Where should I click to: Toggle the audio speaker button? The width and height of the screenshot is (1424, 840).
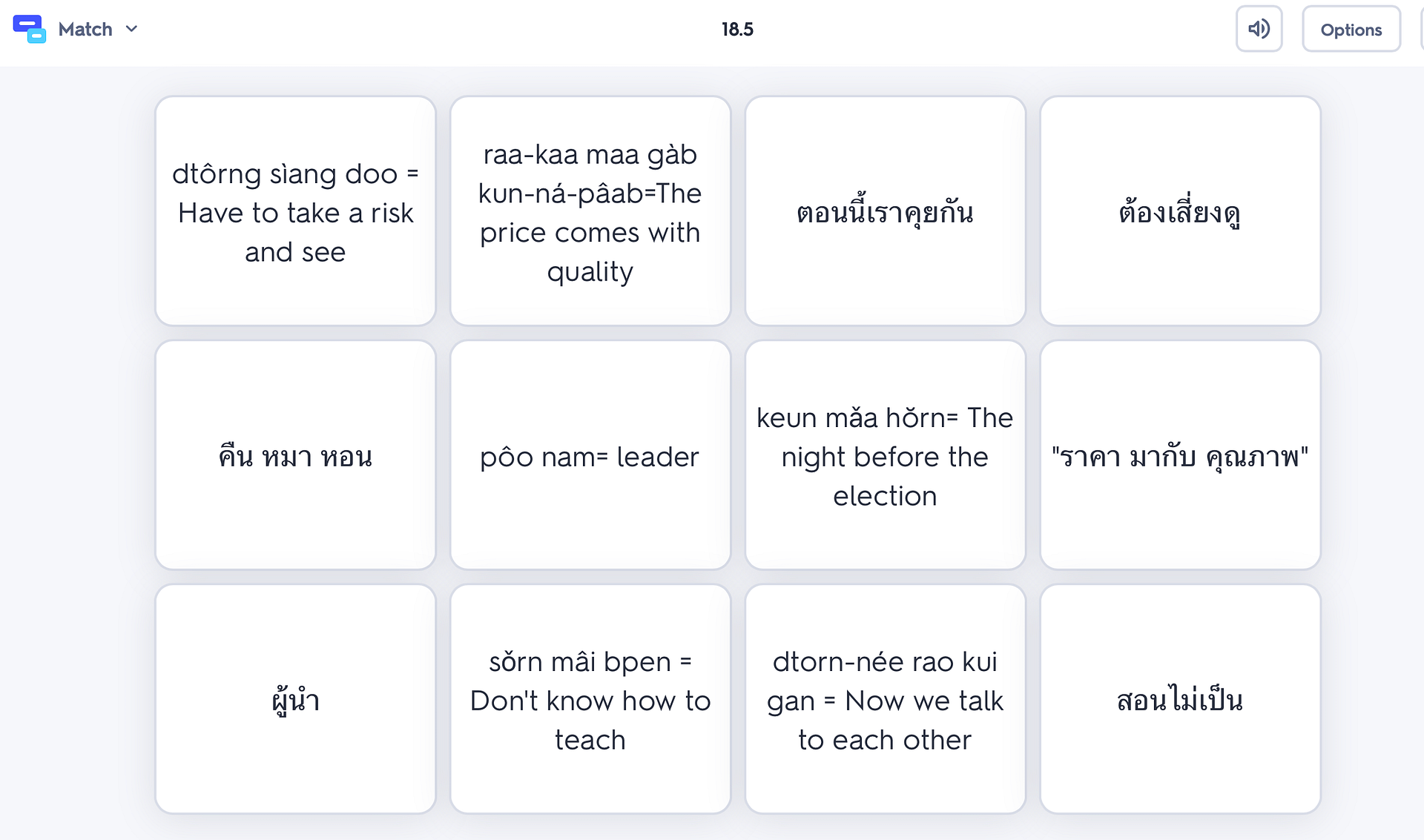pyautogui.click(x=1259, y=29)
